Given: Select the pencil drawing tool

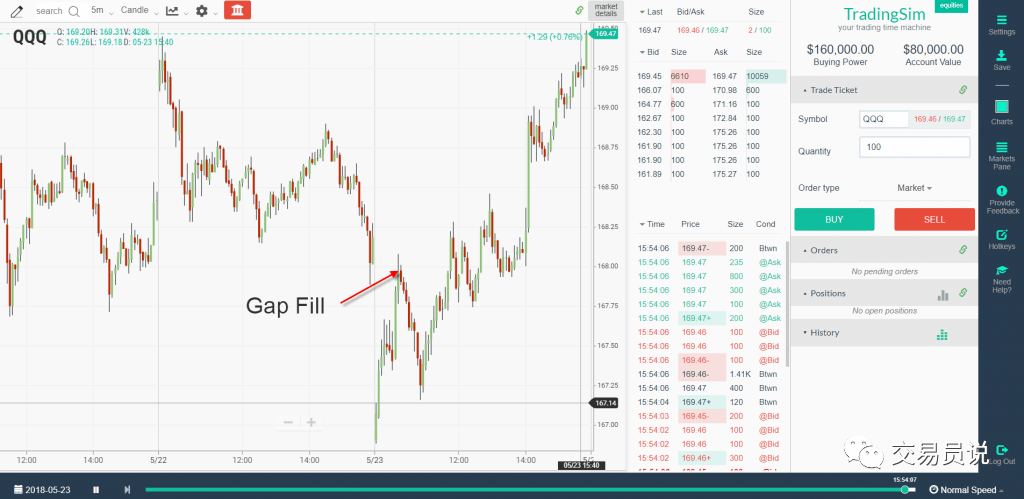Looking at the screenshot, I should tap(16, 11).
